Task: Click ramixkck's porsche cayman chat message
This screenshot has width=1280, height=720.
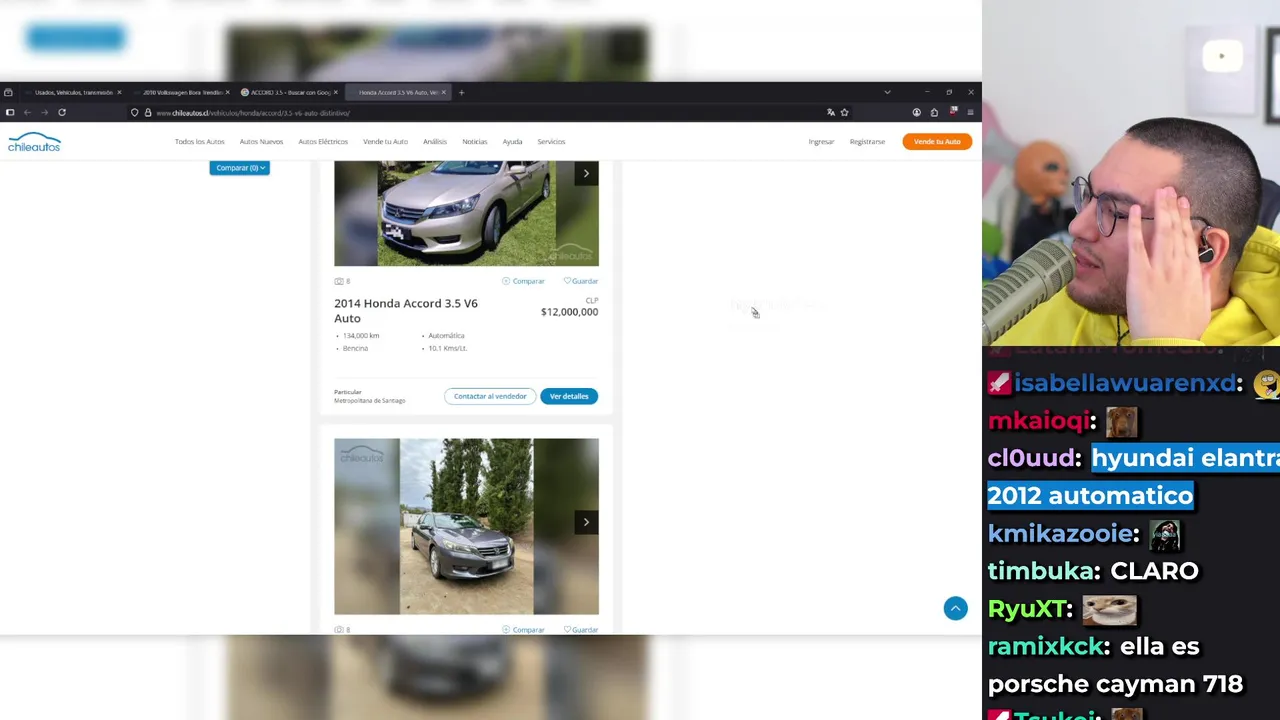Action: click(x=1116, y=665)
